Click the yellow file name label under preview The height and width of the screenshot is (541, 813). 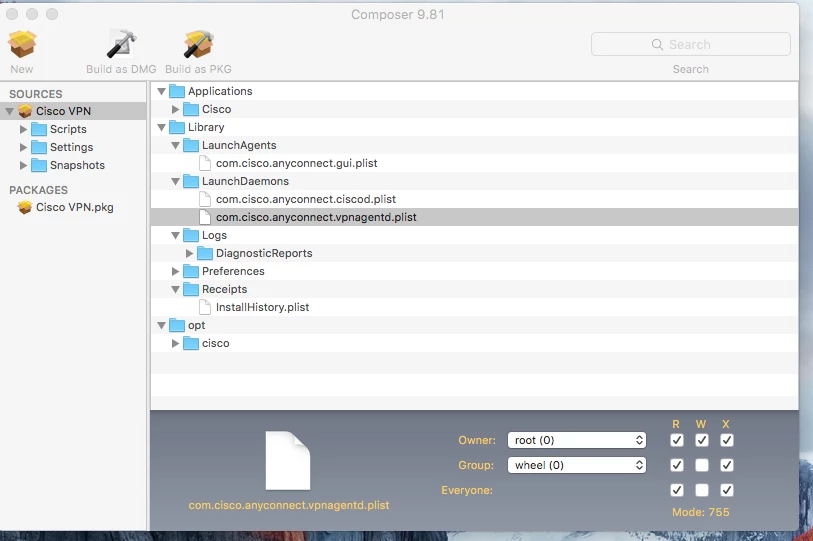click(x=289, y=505)
